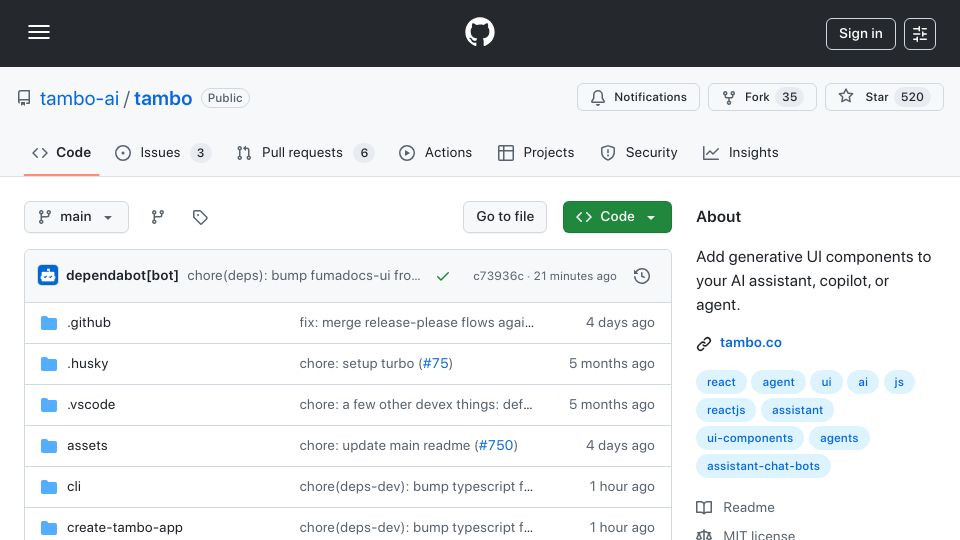Open commit message for .vscode folder
Viewport: 960px width, 540px height.
(x=416, y=405)
